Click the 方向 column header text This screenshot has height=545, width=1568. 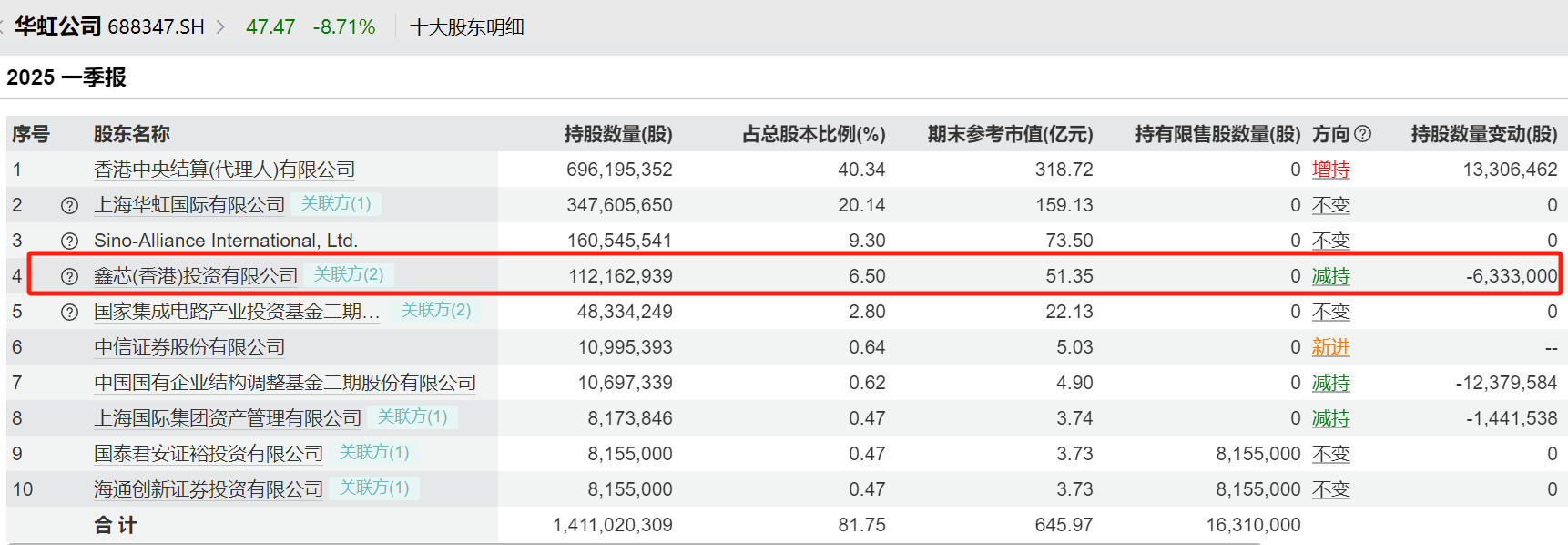point(1331,134)
